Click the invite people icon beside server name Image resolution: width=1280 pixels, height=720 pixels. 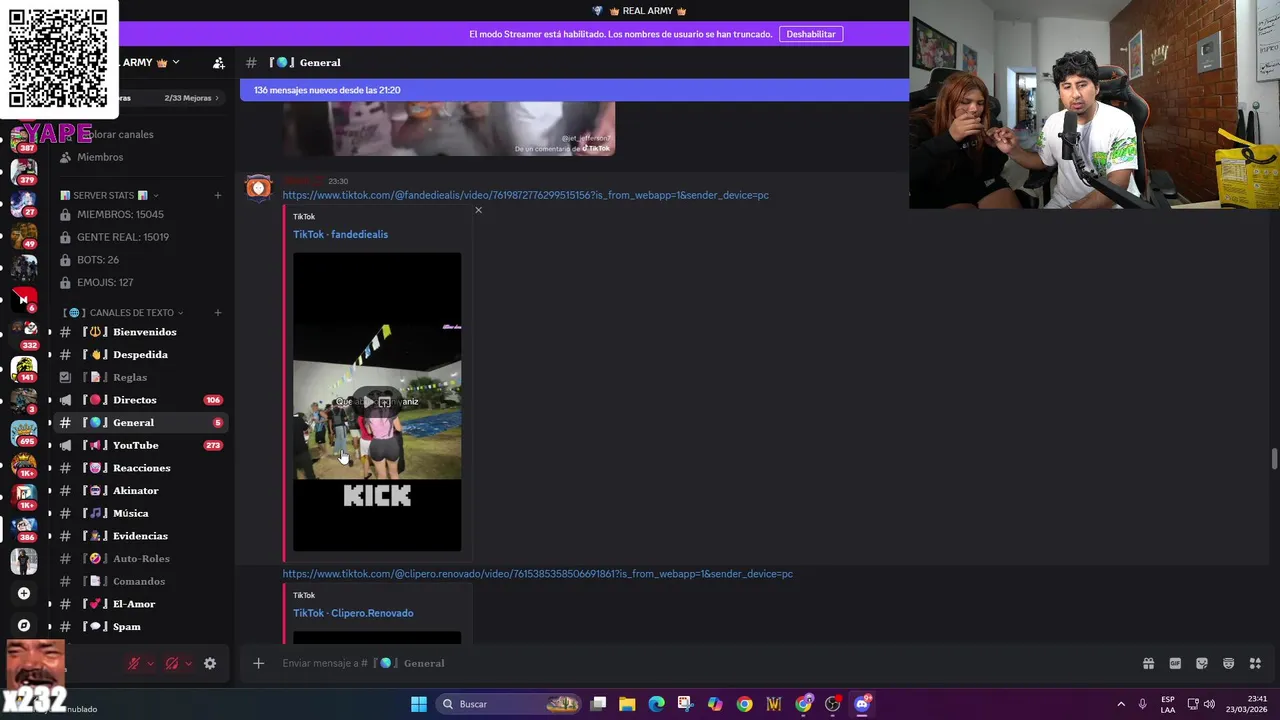[x=219, y=63]
